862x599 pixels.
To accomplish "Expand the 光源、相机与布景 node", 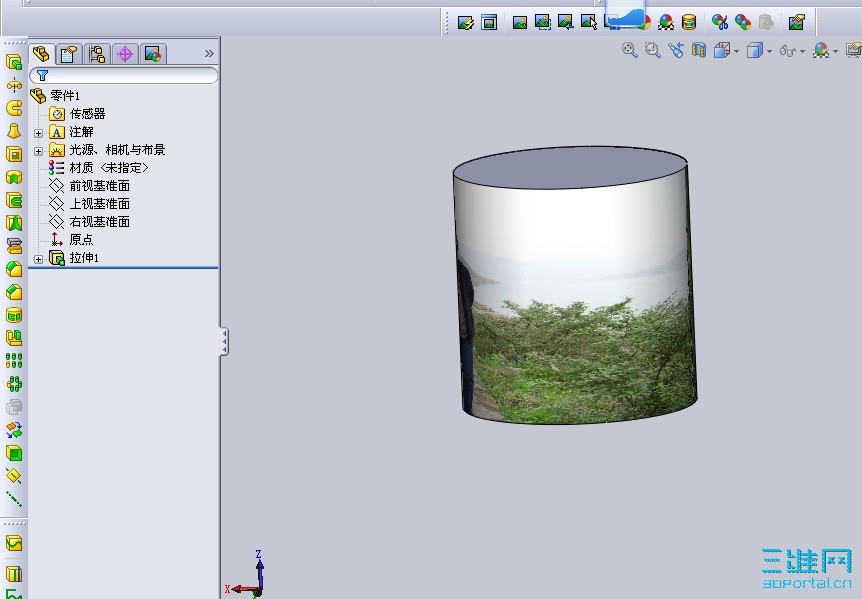I will click(x=38, y=151).
